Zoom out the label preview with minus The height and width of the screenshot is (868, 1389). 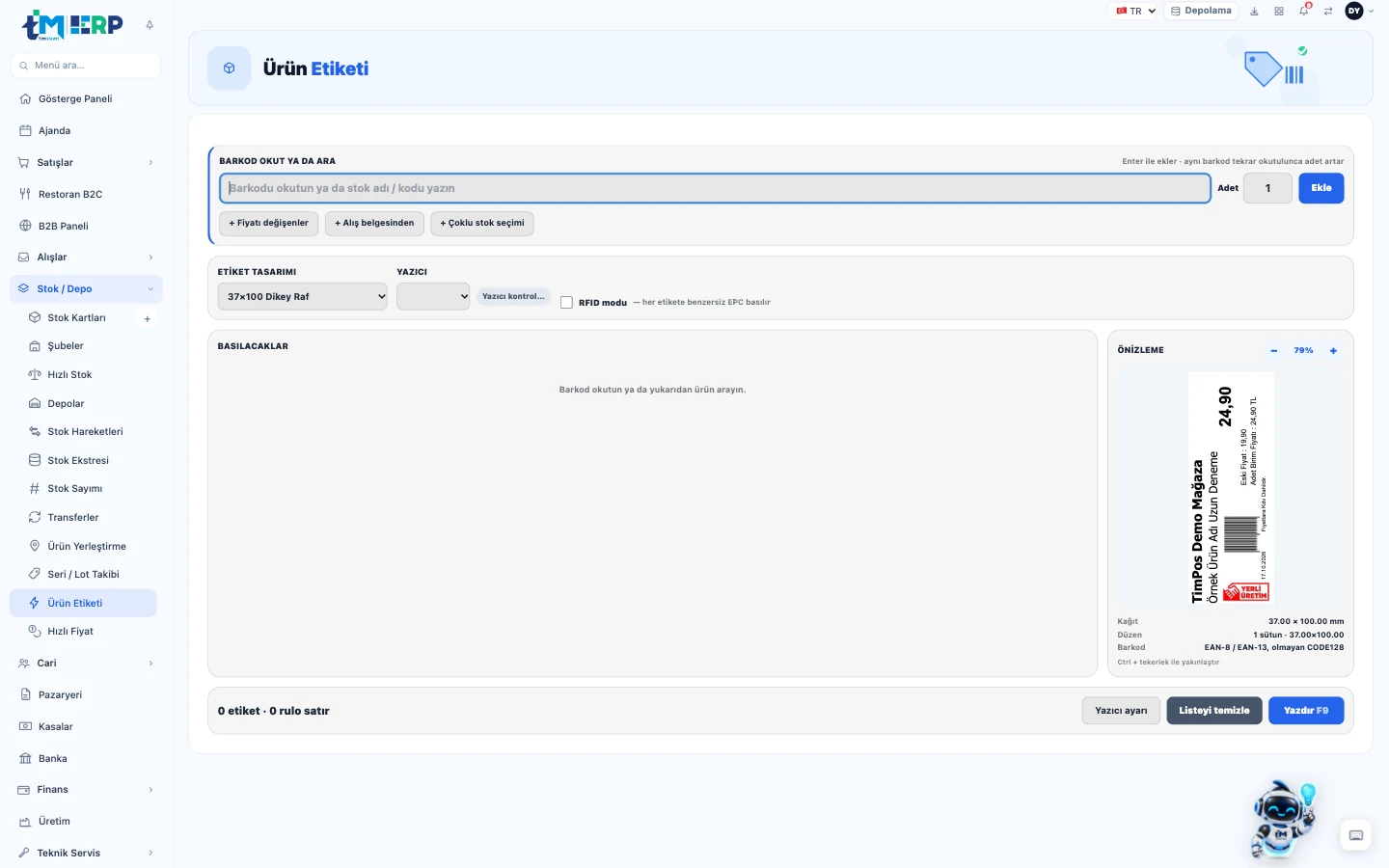coord(1274,351)
